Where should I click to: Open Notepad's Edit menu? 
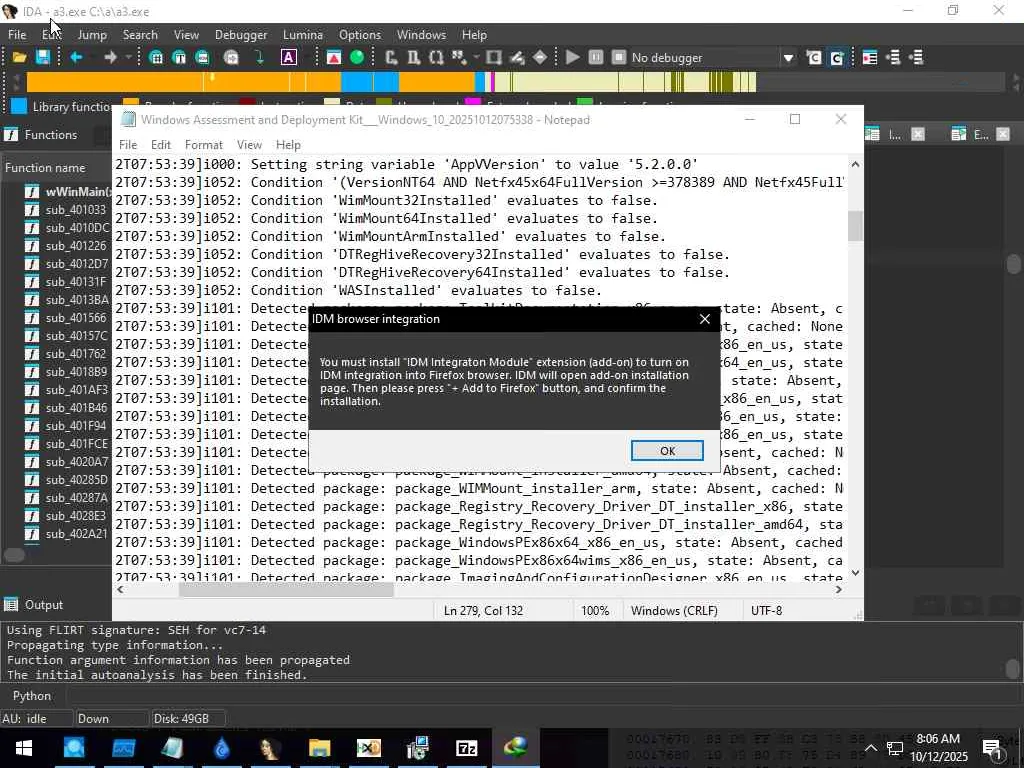(161, 144)
